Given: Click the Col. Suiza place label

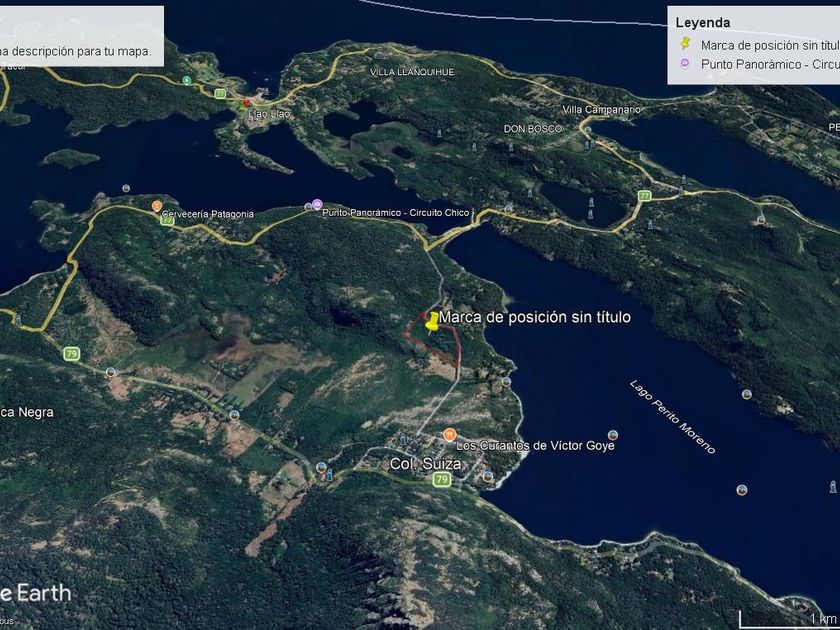Looking at the screenshot, I should pos(425,464).
